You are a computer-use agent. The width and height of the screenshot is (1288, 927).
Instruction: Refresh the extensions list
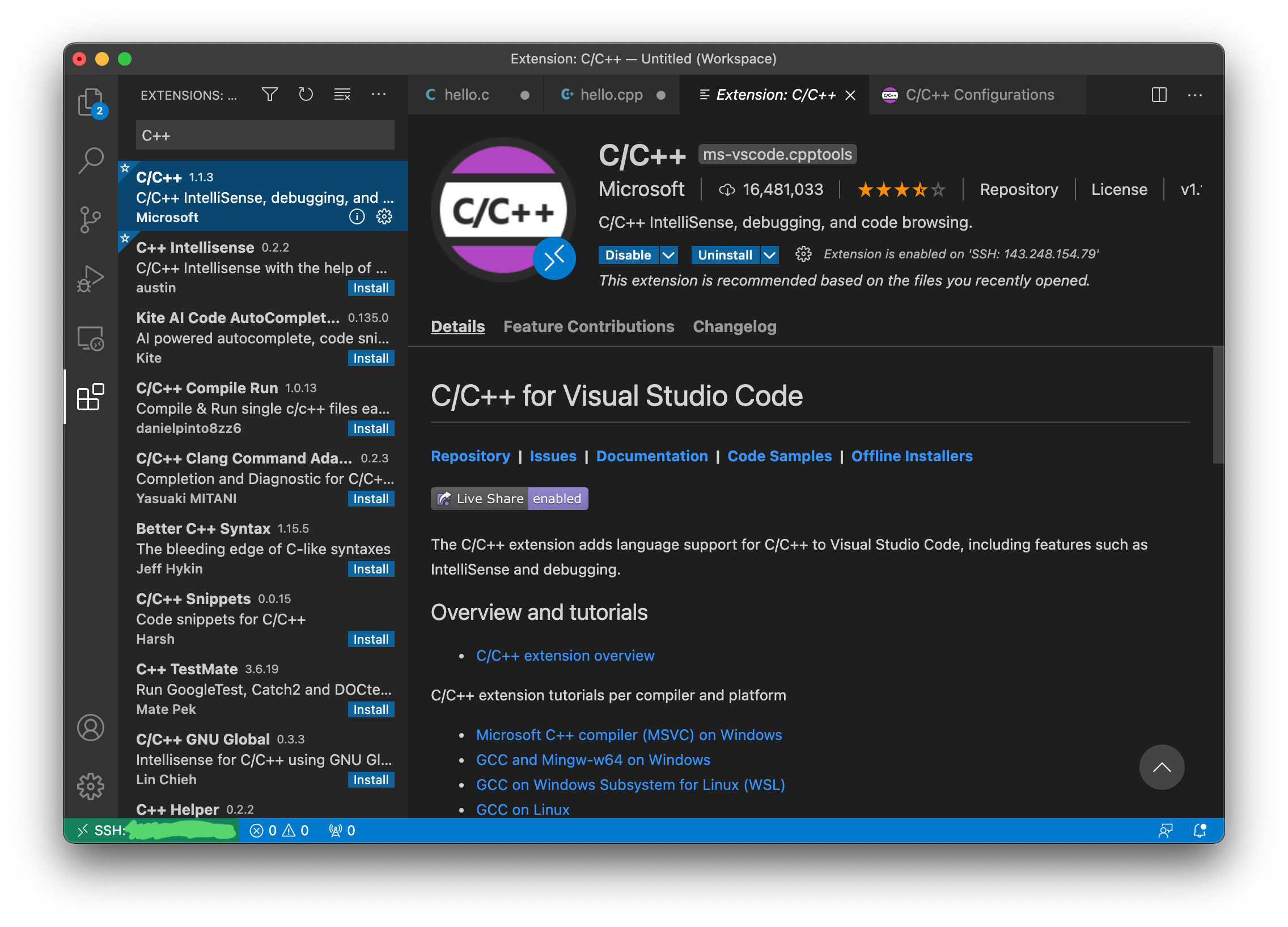306,94
